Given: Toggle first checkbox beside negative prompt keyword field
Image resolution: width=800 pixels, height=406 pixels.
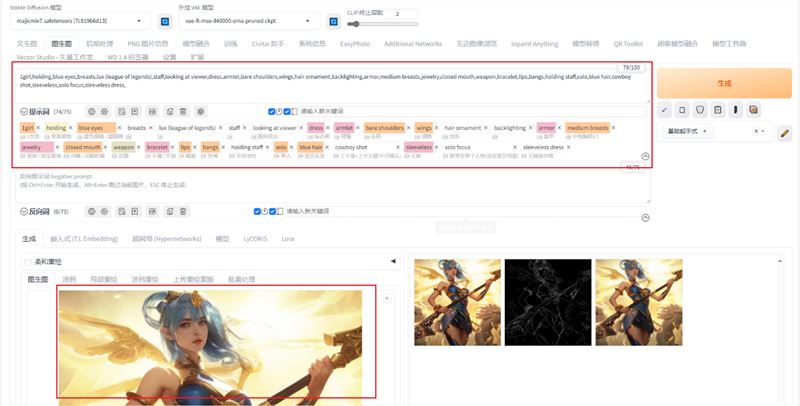Looking at the screenshot, I should (x=257, y=211).
